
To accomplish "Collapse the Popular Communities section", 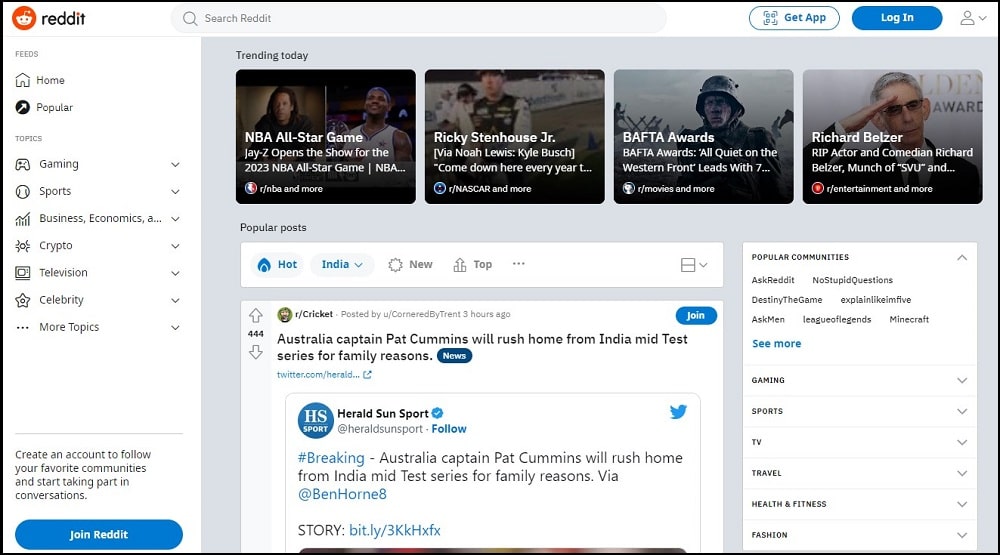I will click(962, 258).
